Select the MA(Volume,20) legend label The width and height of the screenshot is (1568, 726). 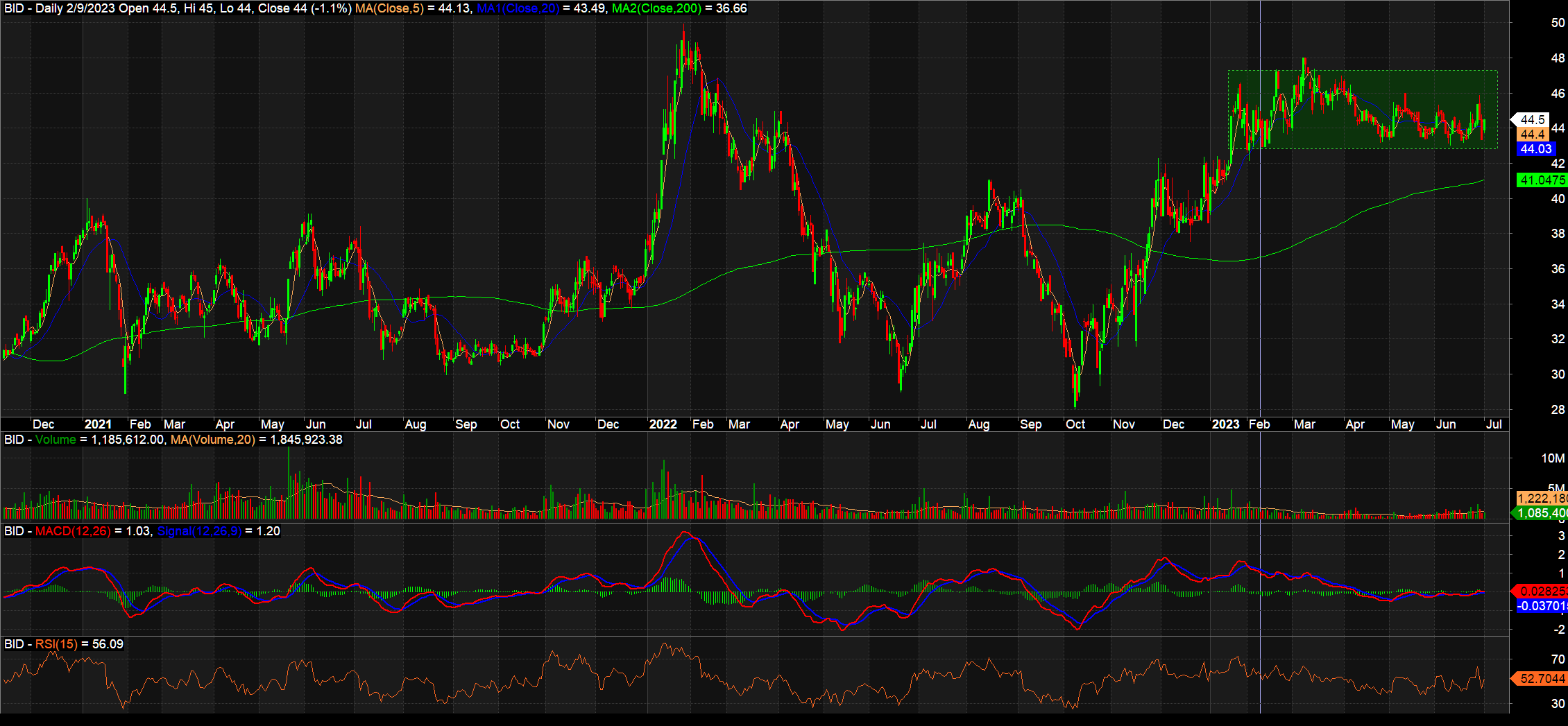pyautogui.click(x=212, y=440)
